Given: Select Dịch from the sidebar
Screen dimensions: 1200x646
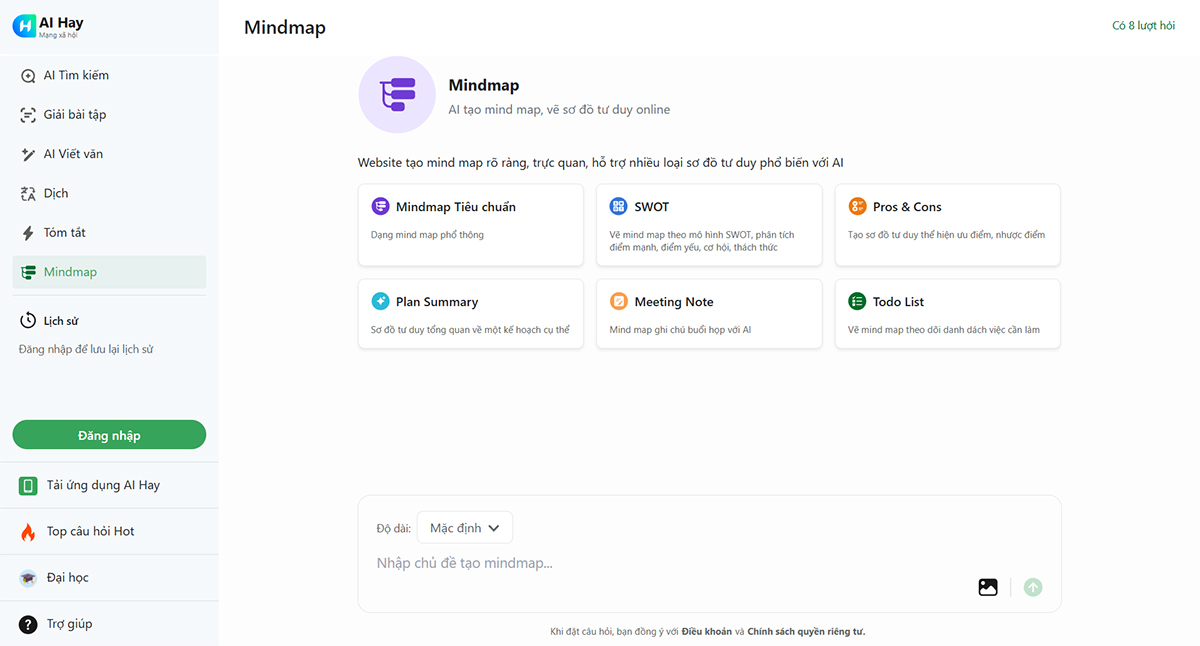Looking at the screenshot, I should pos(109,194).
